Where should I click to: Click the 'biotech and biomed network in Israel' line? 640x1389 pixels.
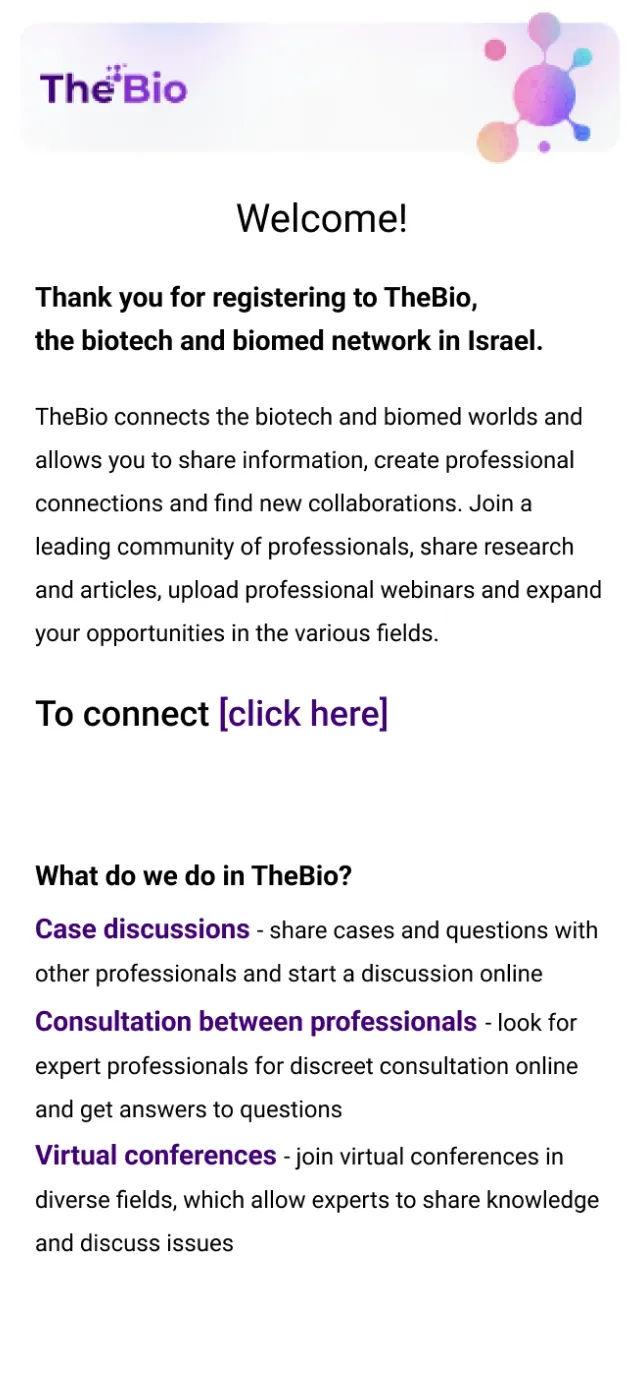point(289,341)
